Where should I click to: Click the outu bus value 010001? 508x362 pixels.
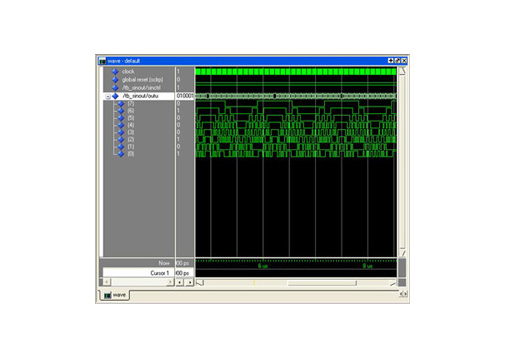185,96
